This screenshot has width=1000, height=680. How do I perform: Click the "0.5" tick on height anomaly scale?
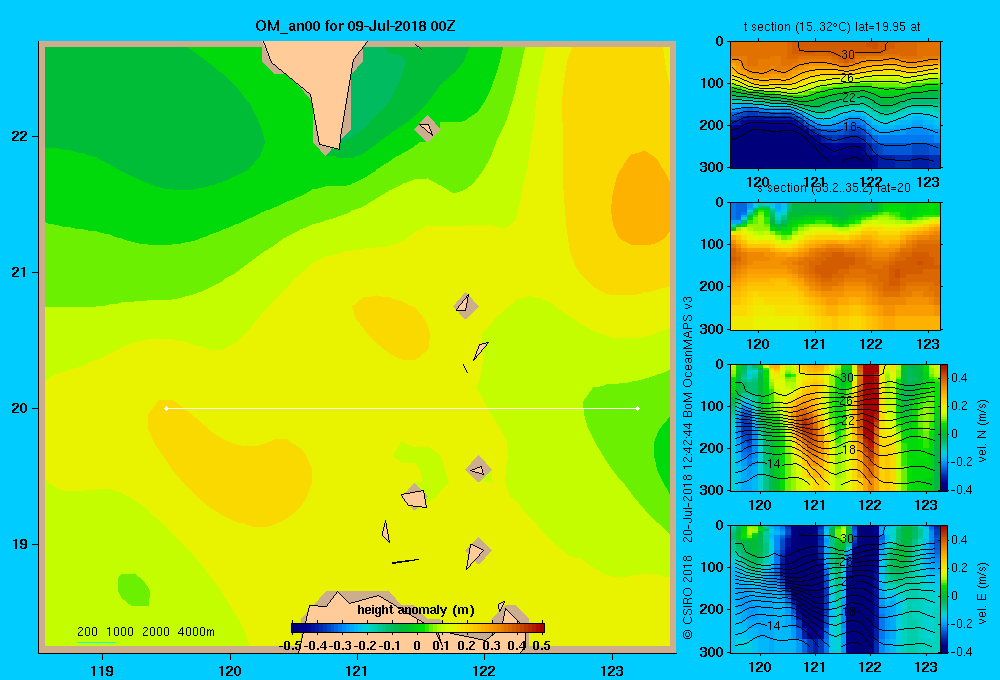pyautogui.click(x=541, y=646)
